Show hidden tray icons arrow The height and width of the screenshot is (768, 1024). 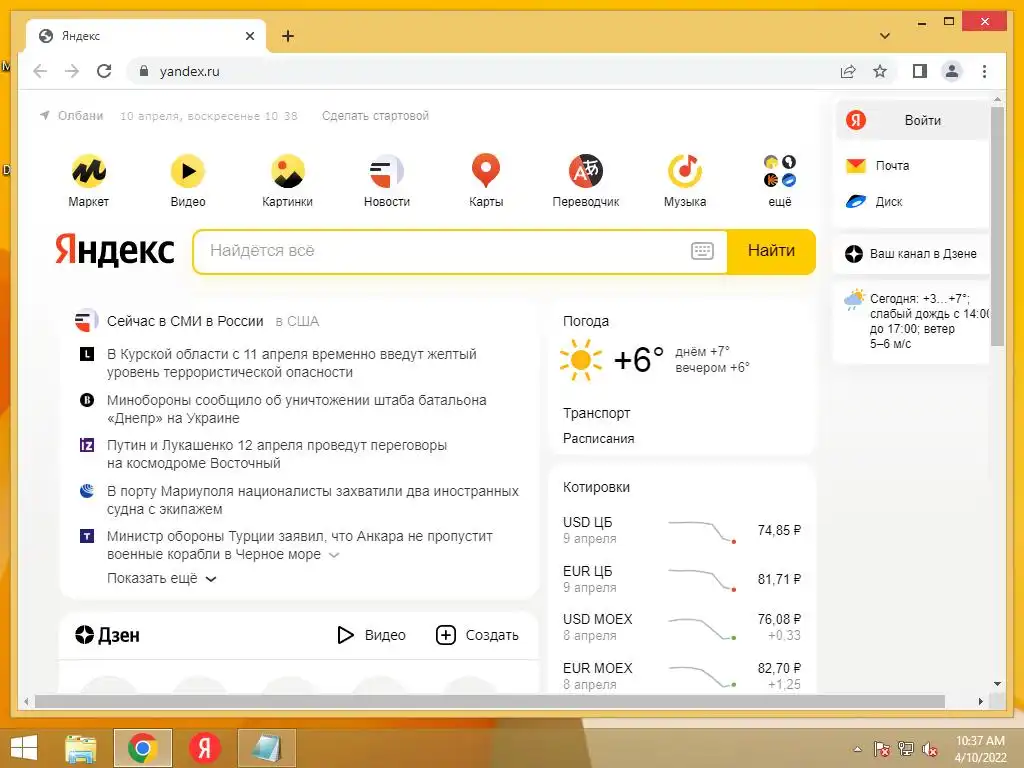coord(857,749)
